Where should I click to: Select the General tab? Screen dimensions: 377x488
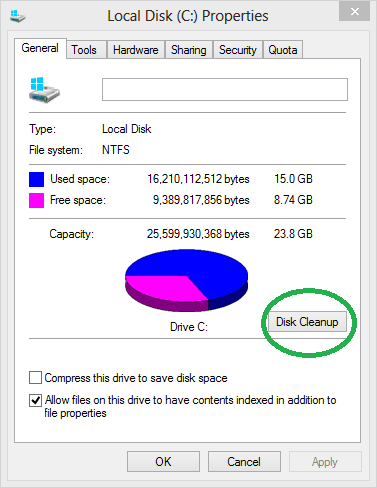pyautogui.click(x=40, y=48)
